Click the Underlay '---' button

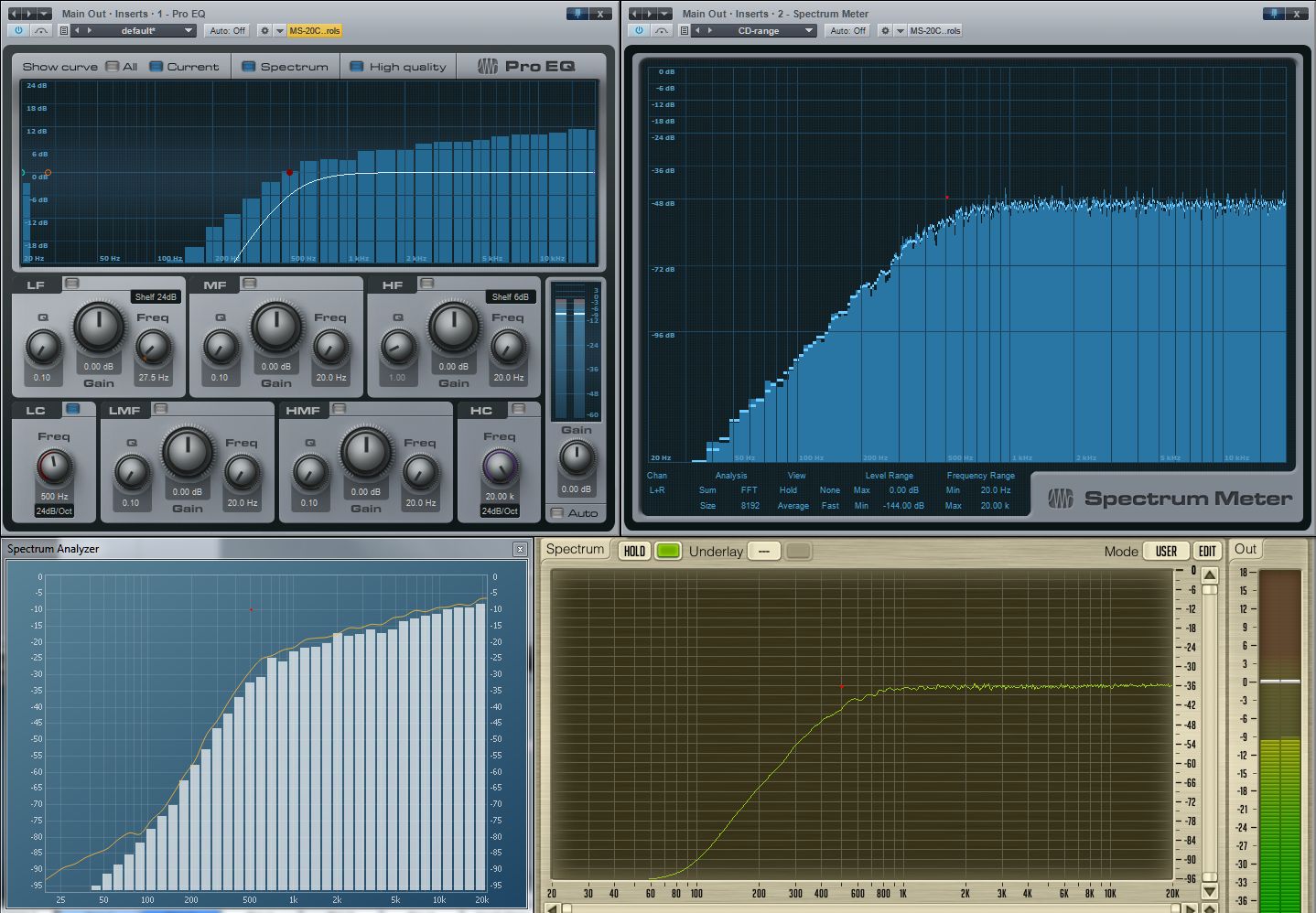[x=763, y=551]
